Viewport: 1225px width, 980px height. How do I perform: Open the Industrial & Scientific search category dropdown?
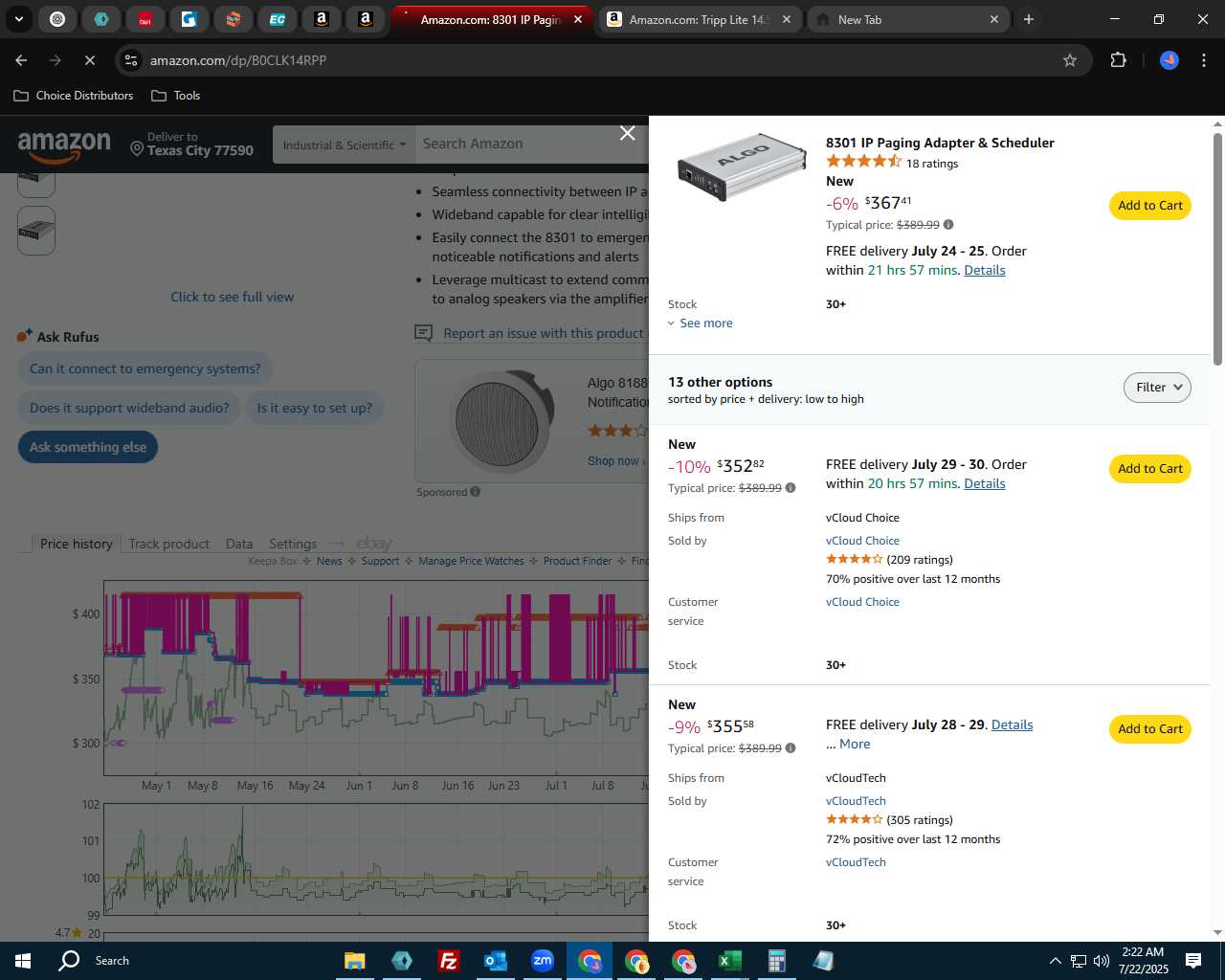[x=345, y=145]
